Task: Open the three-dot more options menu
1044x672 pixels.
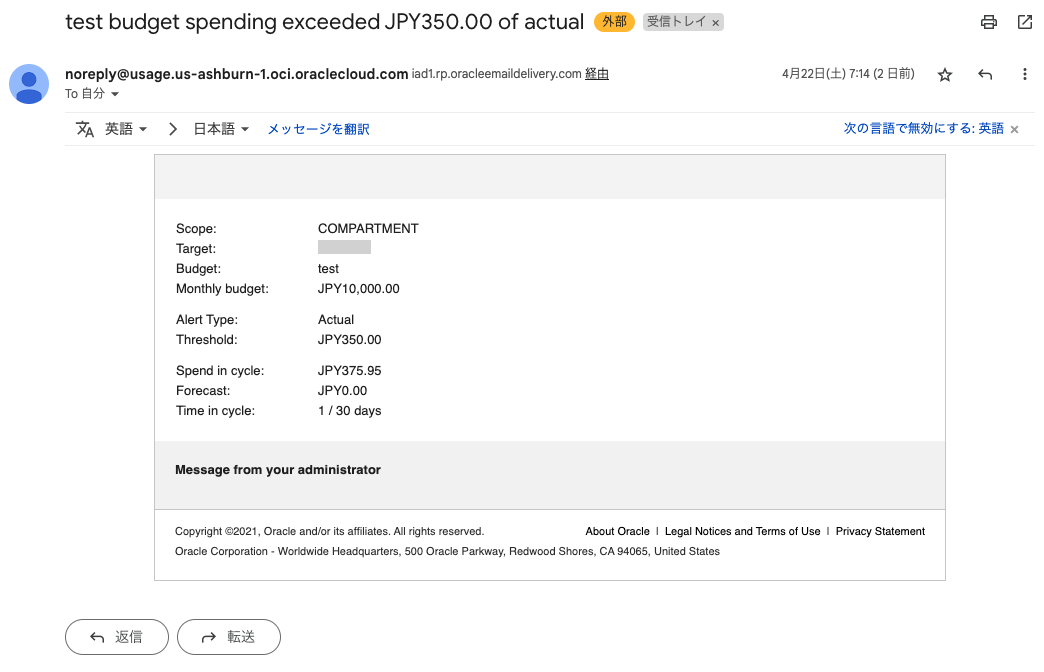Action: tap(1024, 75)
